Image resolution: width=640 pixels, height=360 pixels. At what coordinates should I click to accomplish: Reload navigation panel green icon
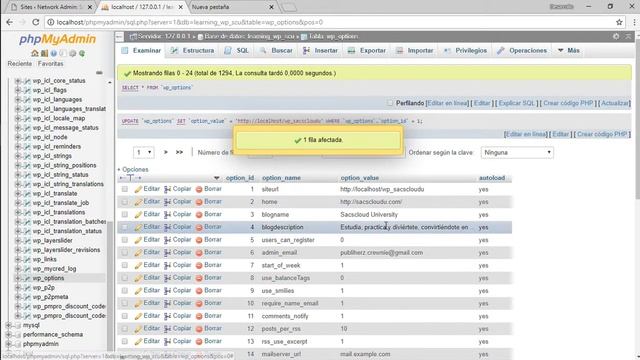click(82, 53)
